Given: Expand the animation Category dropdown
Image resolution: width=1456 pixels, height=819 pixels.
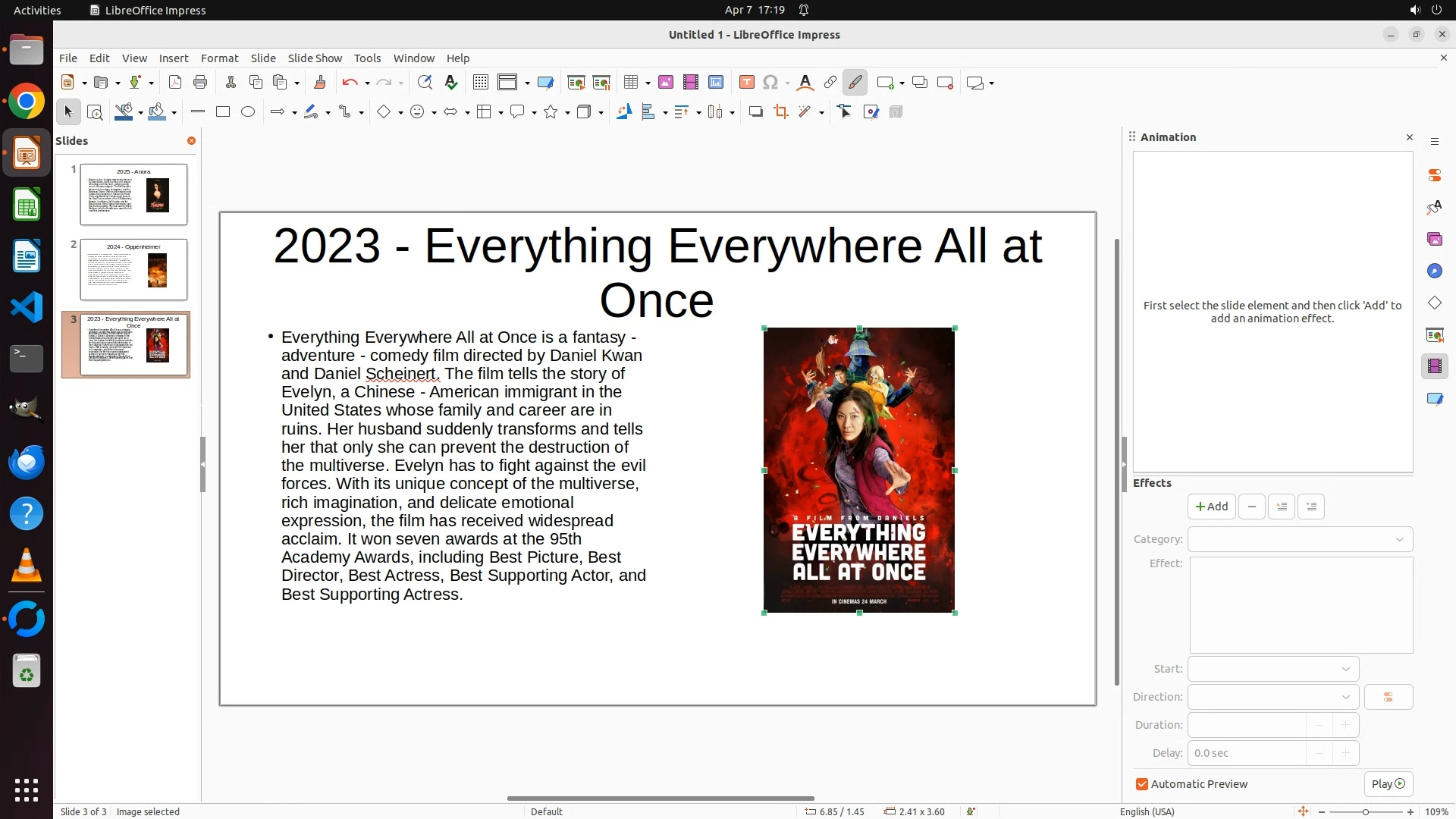Looking at the screenshot, I should [x=1300, y=539].
